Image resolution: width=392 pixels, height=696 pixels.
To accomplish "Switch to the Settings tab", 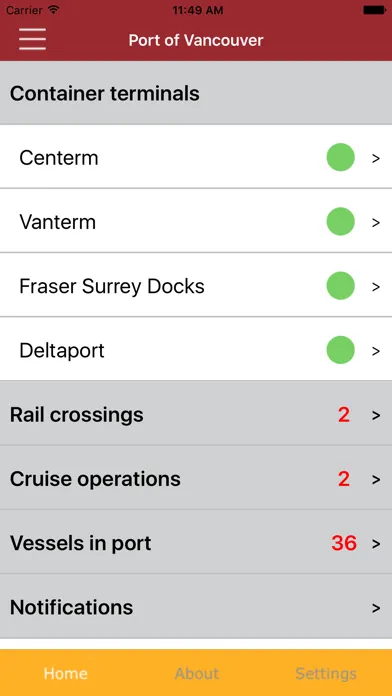I will 326,673.
